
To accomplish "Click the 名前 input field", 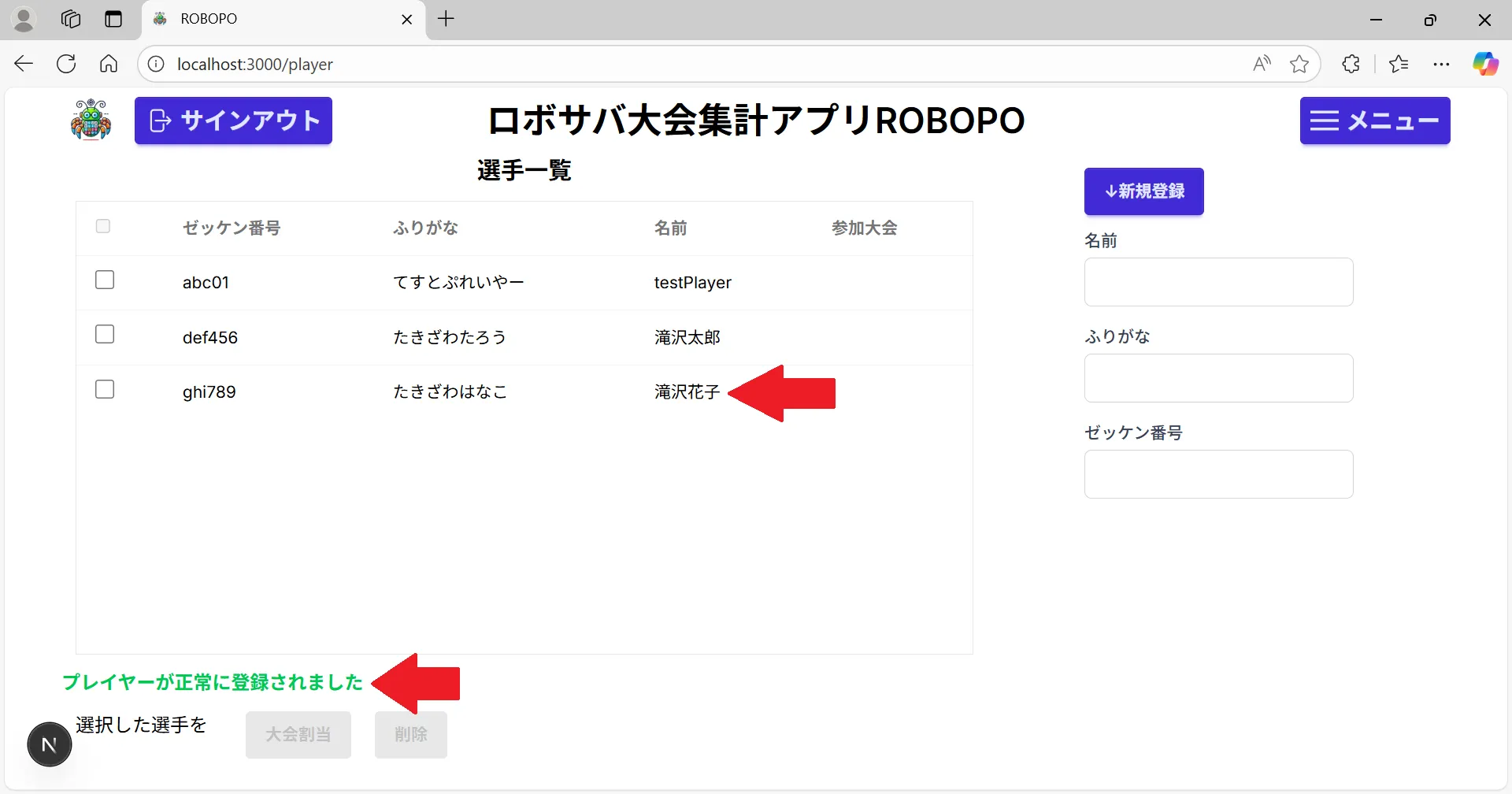I will pyautogui.click(x=1217, y=281).
